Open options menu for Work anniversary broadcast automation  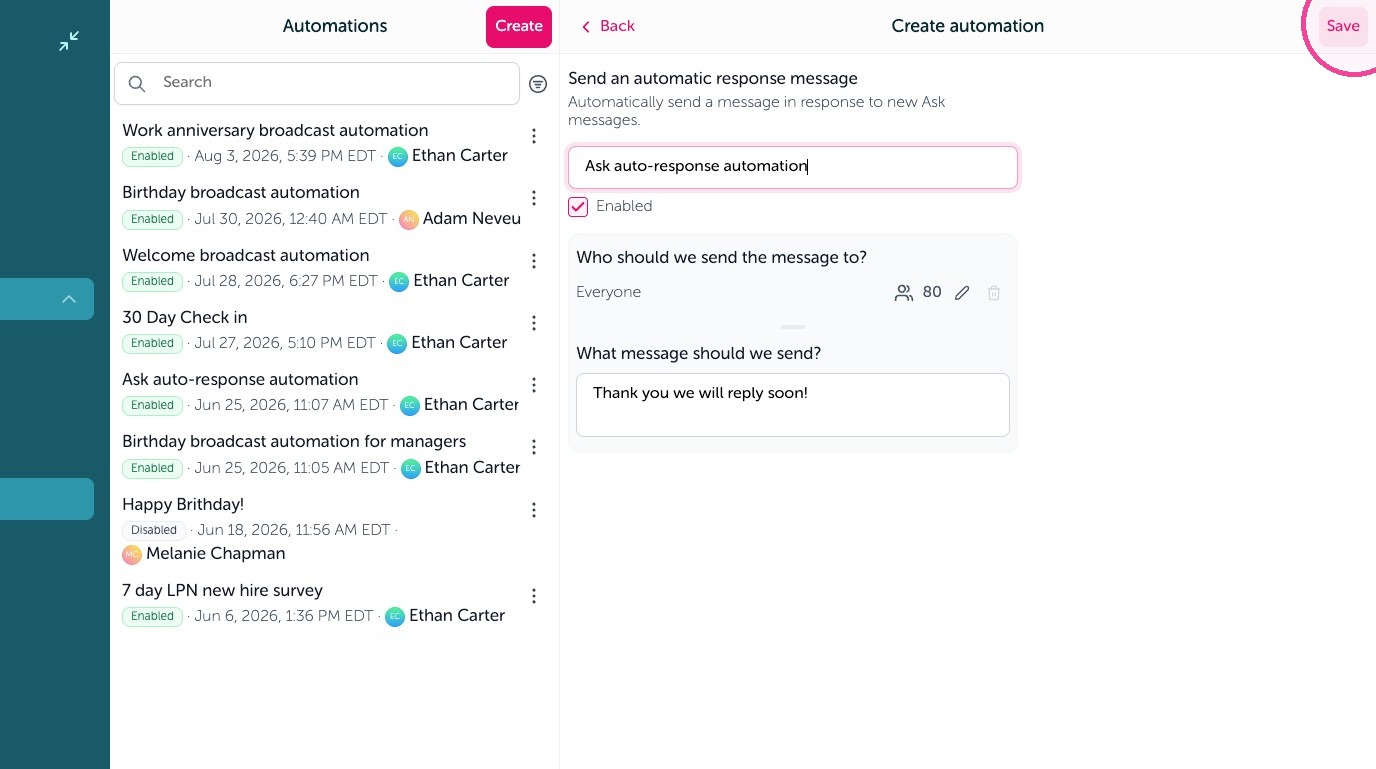coord(534,136)
